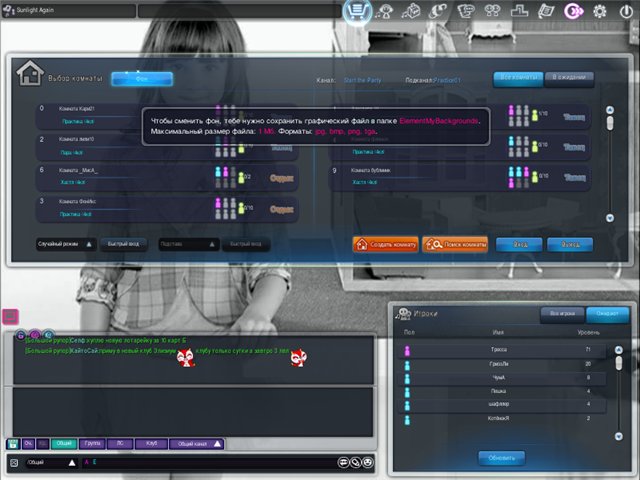
Task: Switch to the Группа chat tab
Action: coord(93,443)
